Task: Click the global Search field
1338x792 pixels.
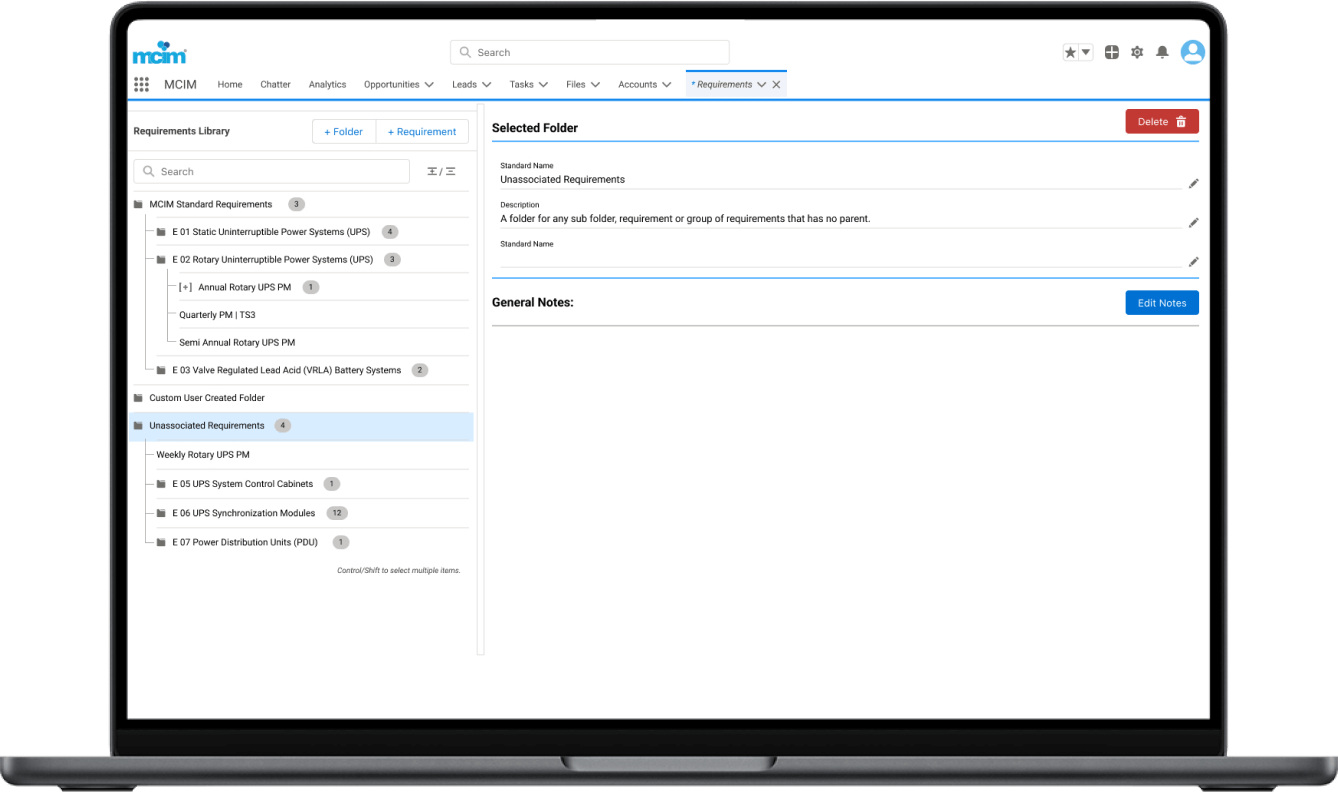Action: (x=590, y=52)
